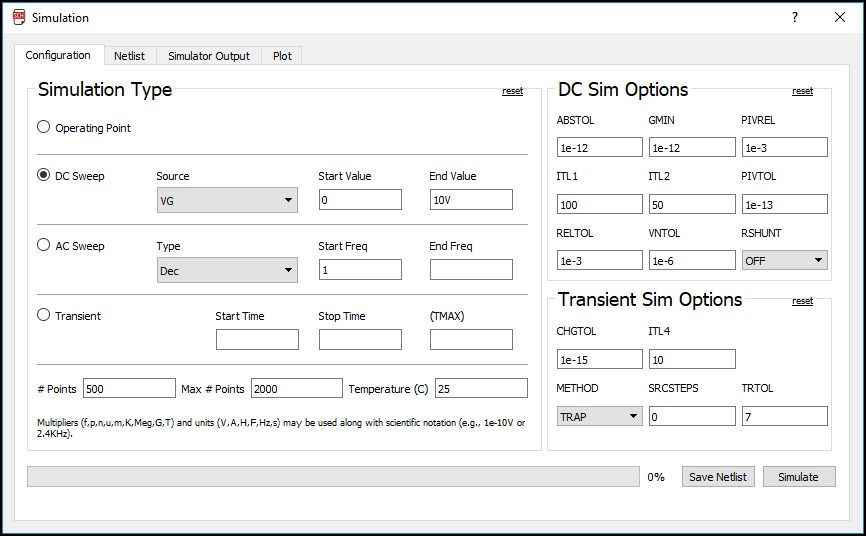Click the Save Netlist button
Image resolution: width=866 pixels, height=536 pixels.
point(718,477)
